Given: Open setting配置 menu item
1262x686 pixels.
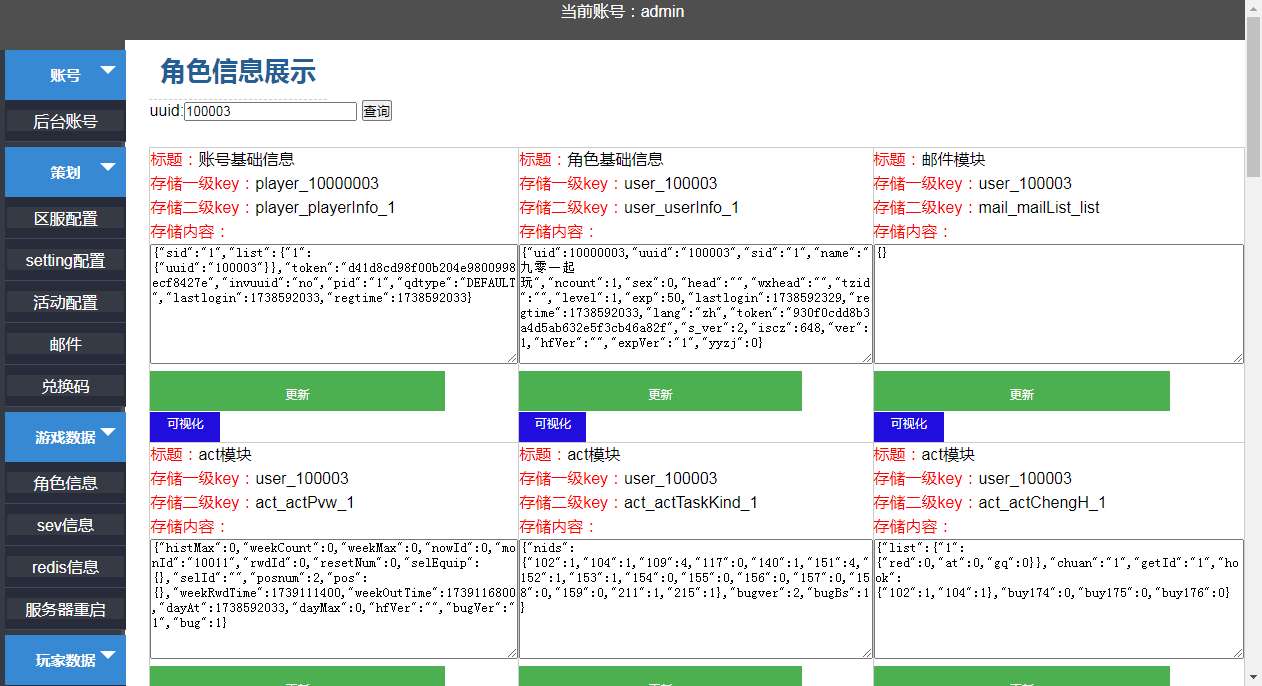Looking at the screenshot, I should (x=65, y=261).
